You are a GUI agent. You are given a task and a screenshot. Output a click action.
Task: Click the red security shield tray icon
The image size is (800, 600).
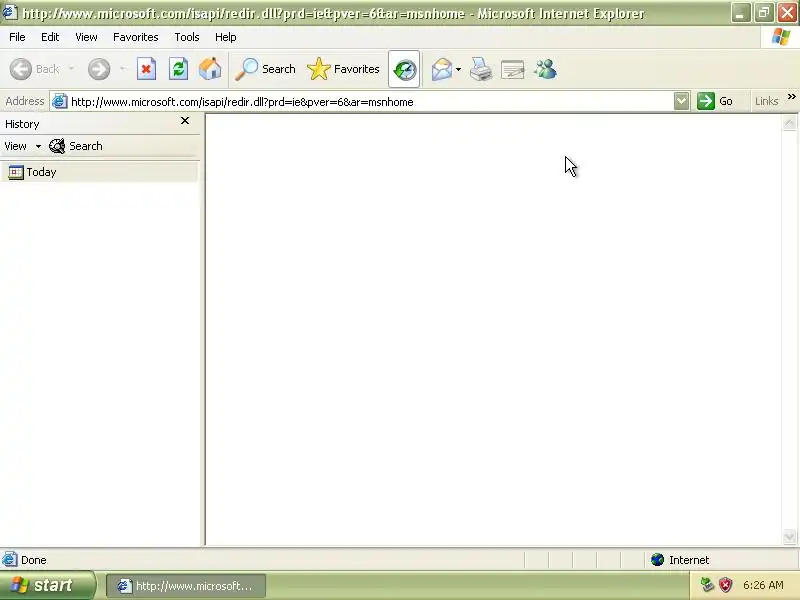[x=725, y=585]
